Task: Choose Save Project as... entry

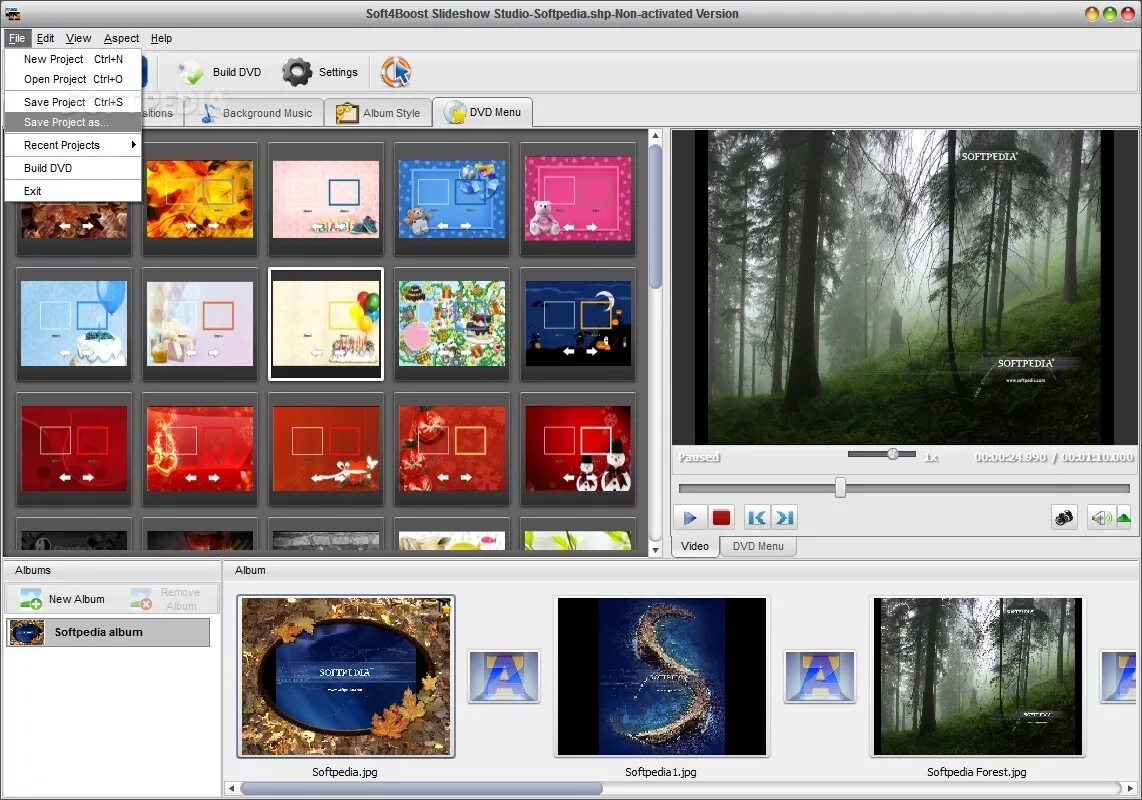Action: pos(73,122)
